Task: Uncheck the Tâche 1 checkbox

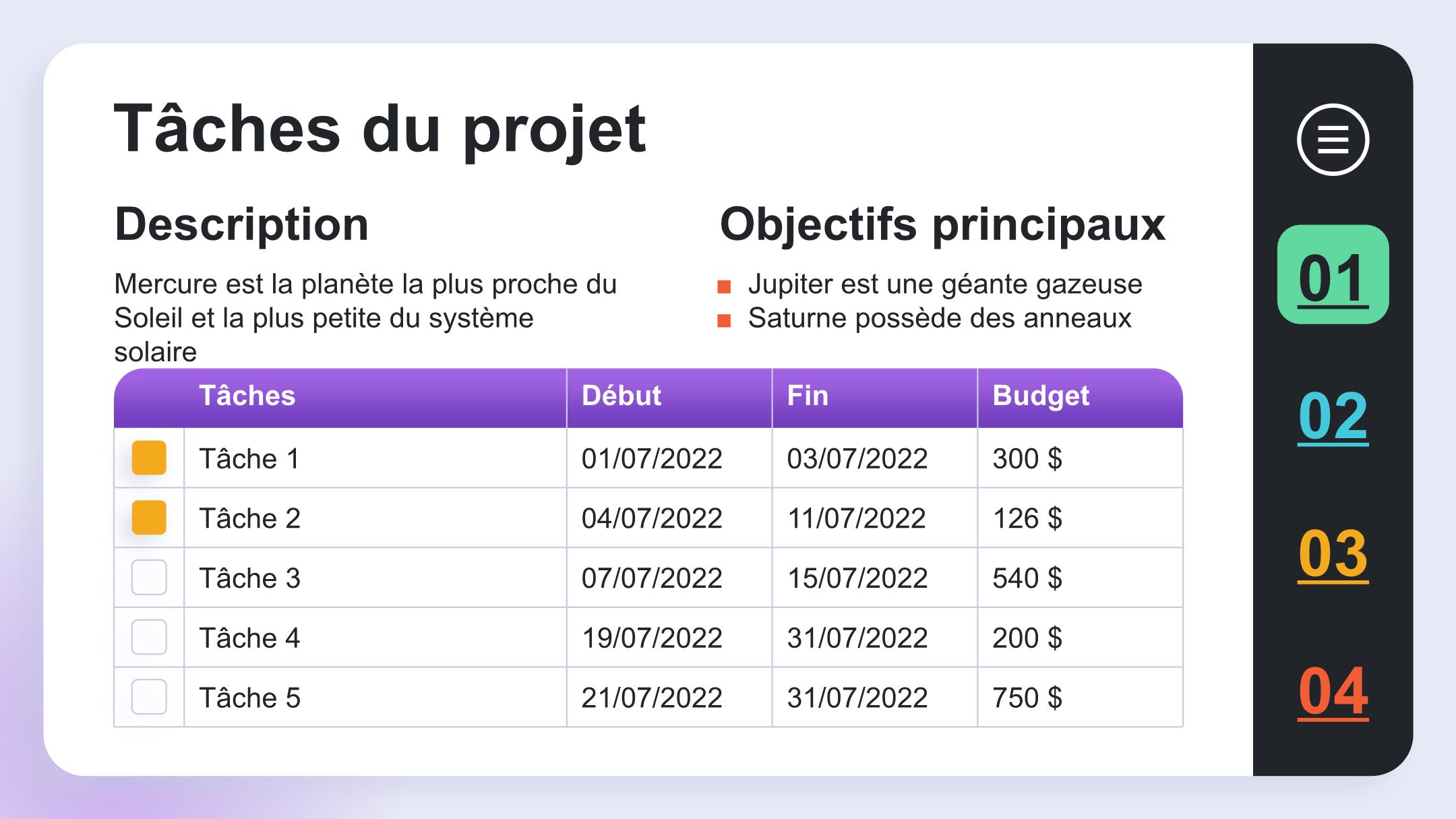Action: pos(149,458)
